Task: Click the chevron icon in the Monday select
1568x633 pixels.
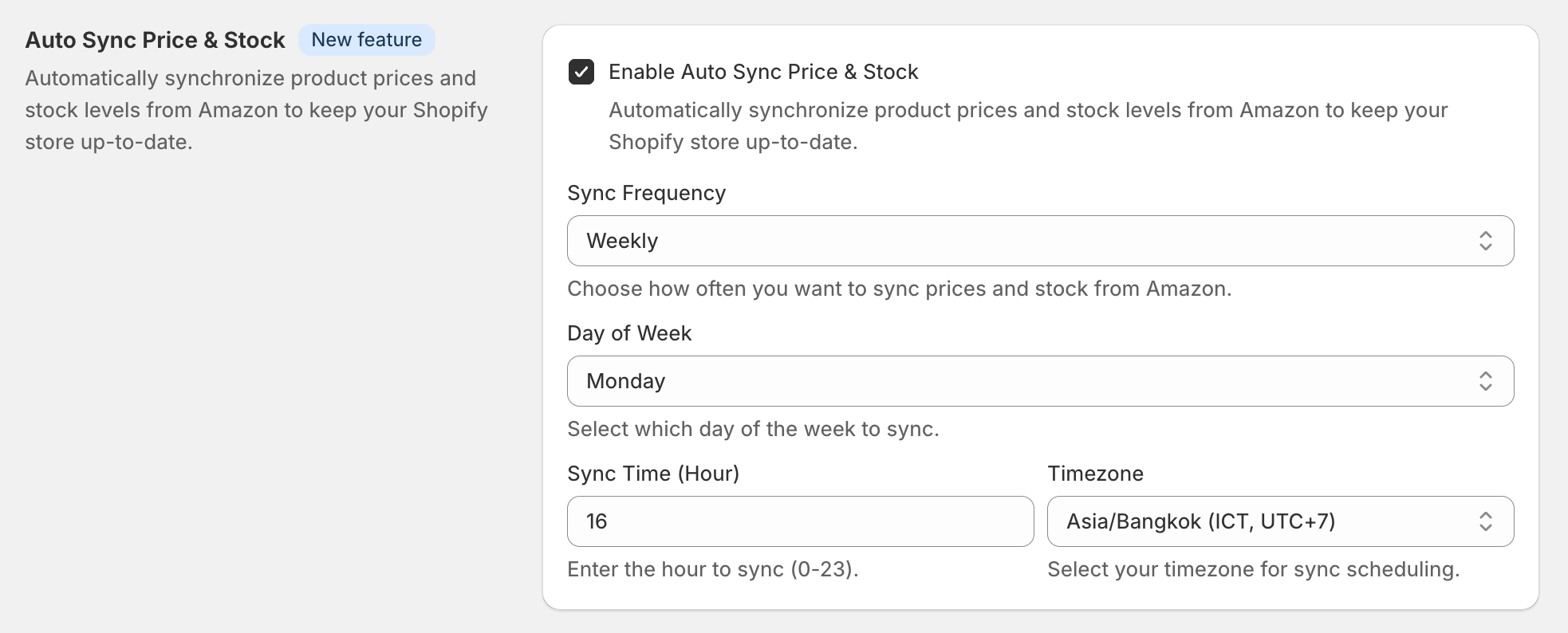Action: pyautogui.click(x=1485, y=381)
